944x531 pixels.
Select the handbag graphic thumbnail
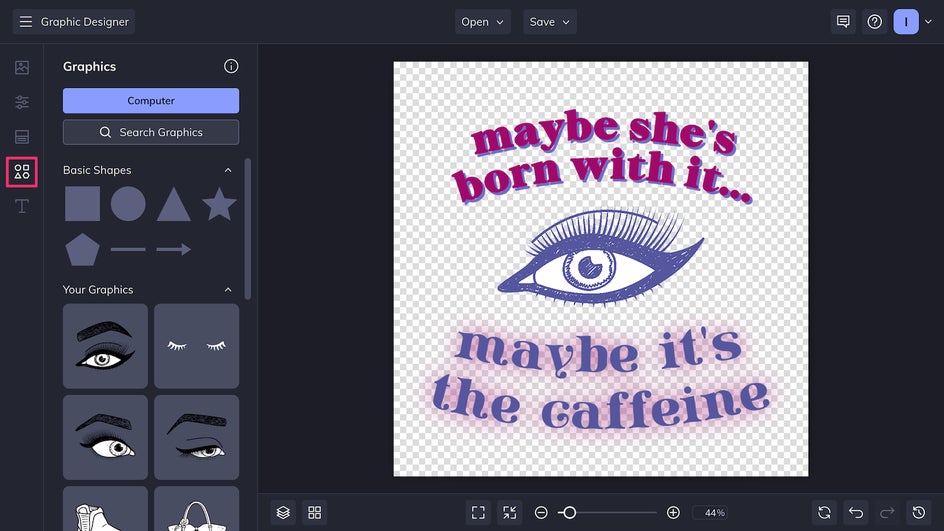click(x=196, y=509)
